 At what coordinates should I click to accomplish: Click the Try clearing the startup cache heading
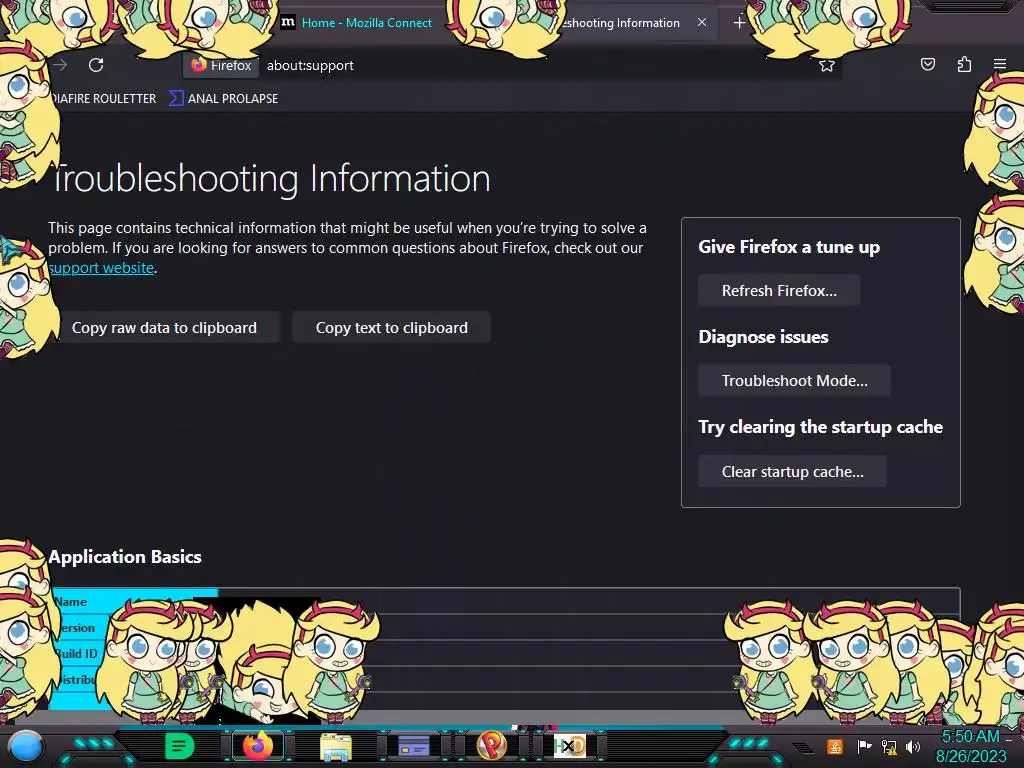pos(820,427)
